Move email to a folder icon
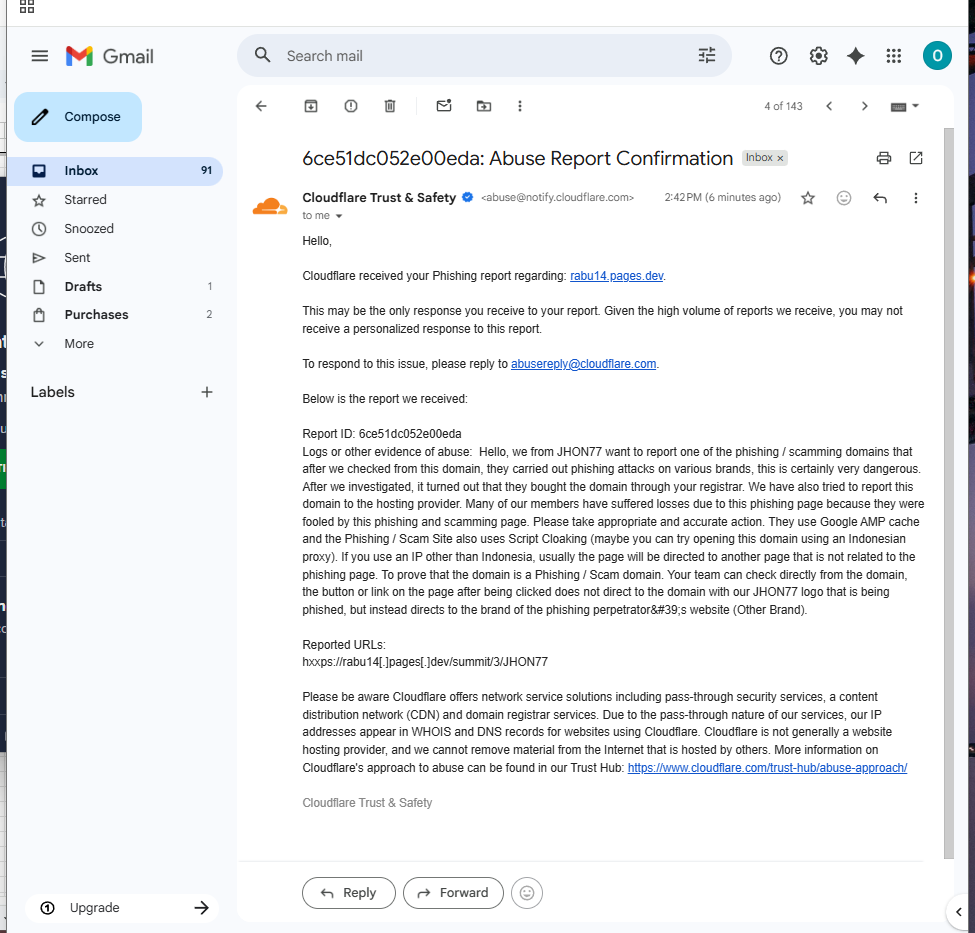This screenshot has width=975, height=933. coord(484,106)
